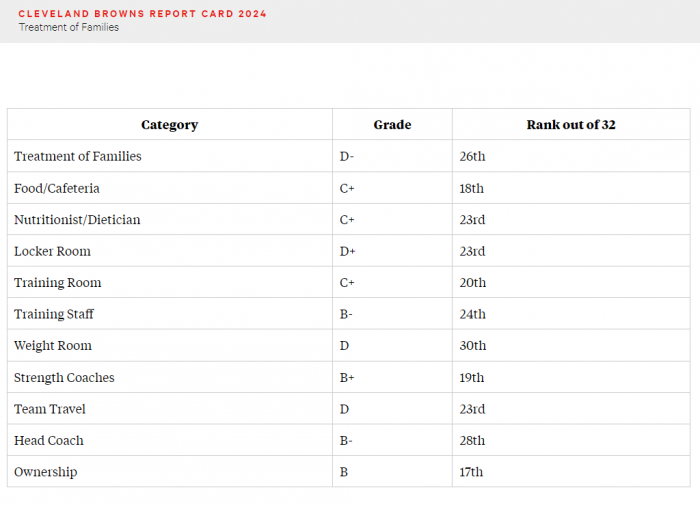Image resolution: width=700 pixels, height=505 pixels.
Task: Click the Weight Room D grade cell
Action: (x=392, y=346)
